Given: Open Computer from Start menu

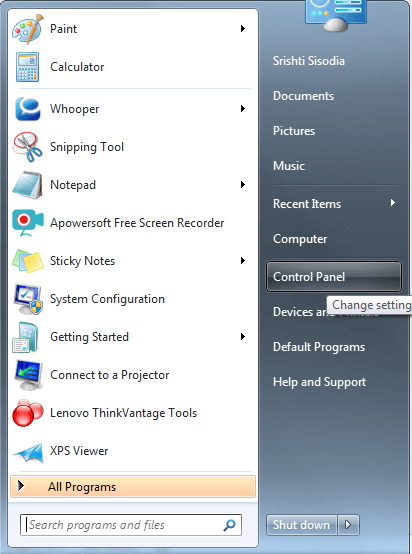Looking at the screenshot, I should (x=300, y=239).
